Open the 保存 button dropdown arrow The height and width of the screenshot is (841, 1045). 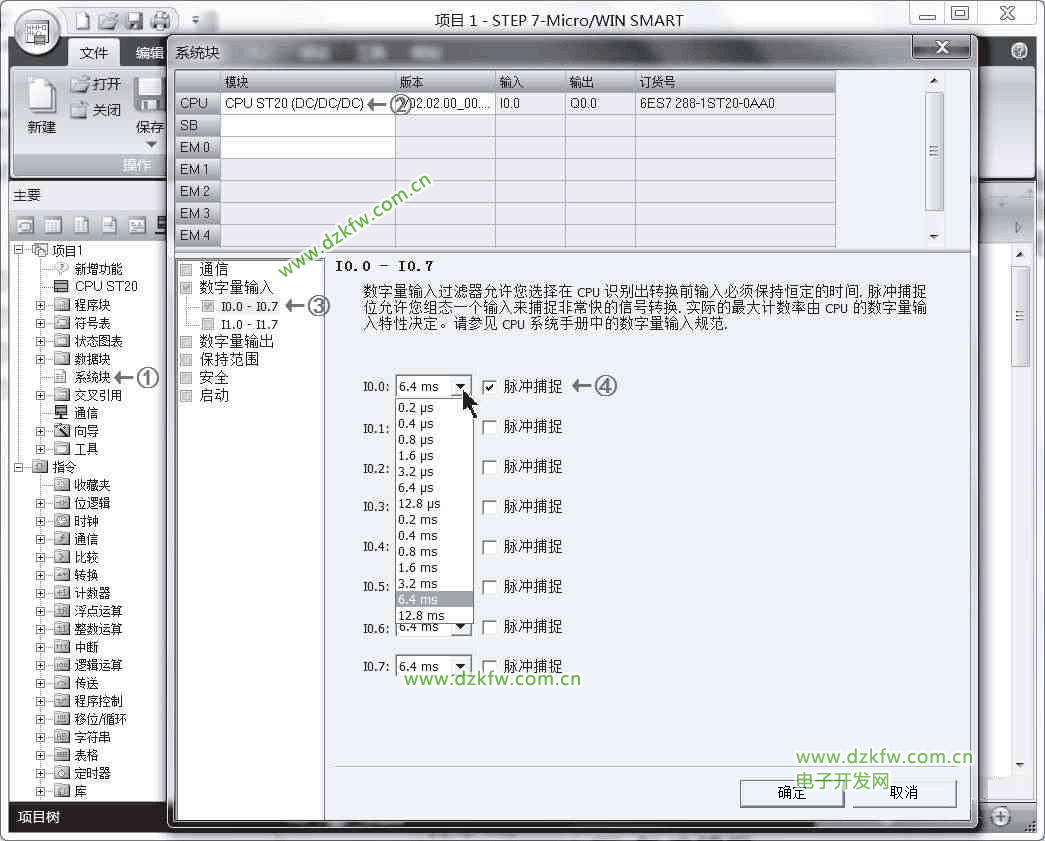click(151, 145)
